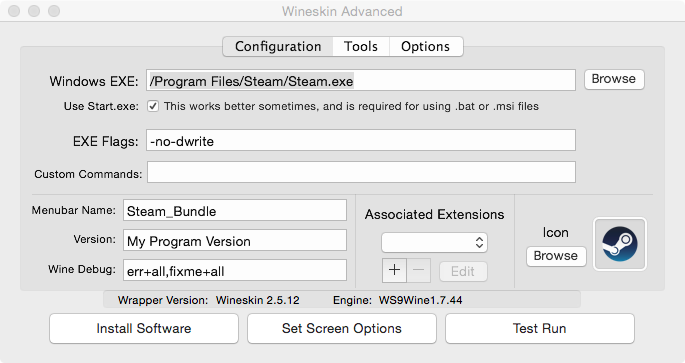
Task: Switch to the Configuration tab
Action: [278, 46]
